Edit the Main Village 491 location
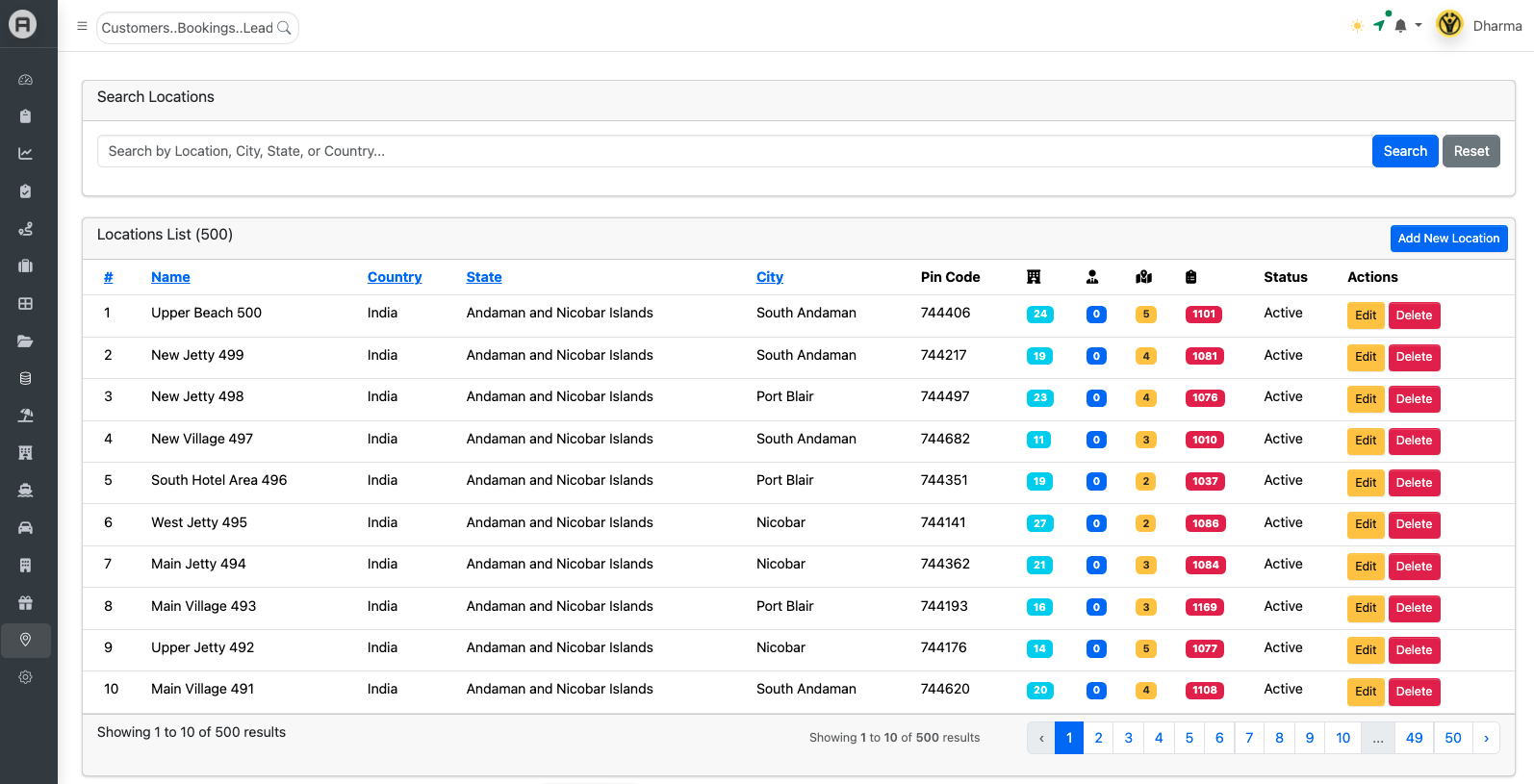This screenshot has width=1534, height=784. coord(1366,692)
